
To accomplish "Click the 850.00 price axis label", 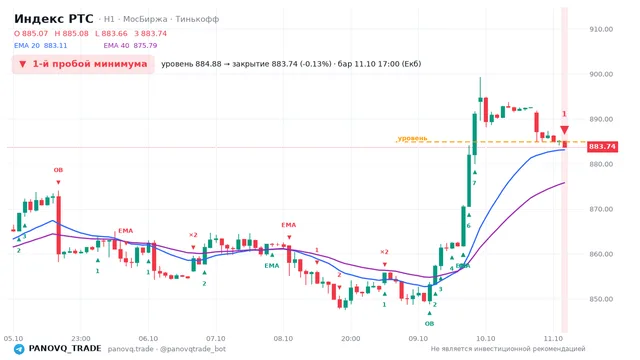I will [601, 299].
